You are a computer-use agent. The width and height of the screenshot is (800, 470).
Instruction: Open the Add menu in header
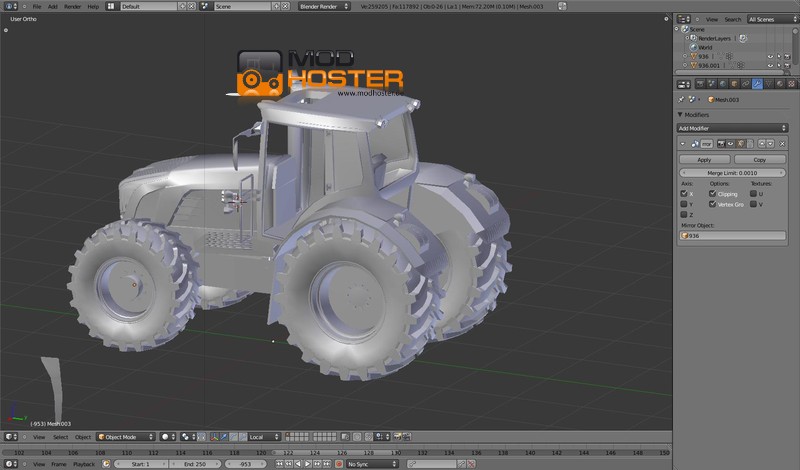(x=53, y=7)
